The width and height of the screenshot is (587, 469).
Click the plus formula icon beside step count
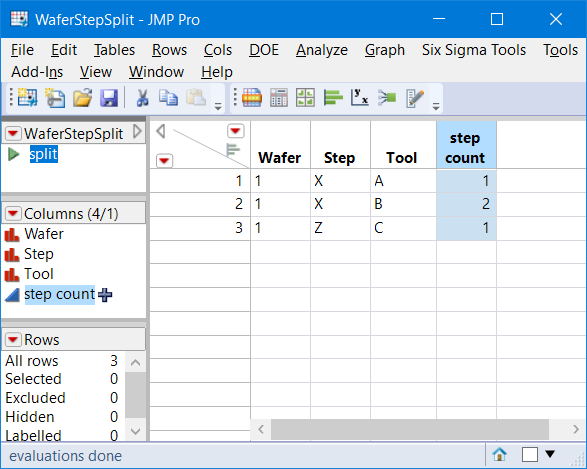105,295
